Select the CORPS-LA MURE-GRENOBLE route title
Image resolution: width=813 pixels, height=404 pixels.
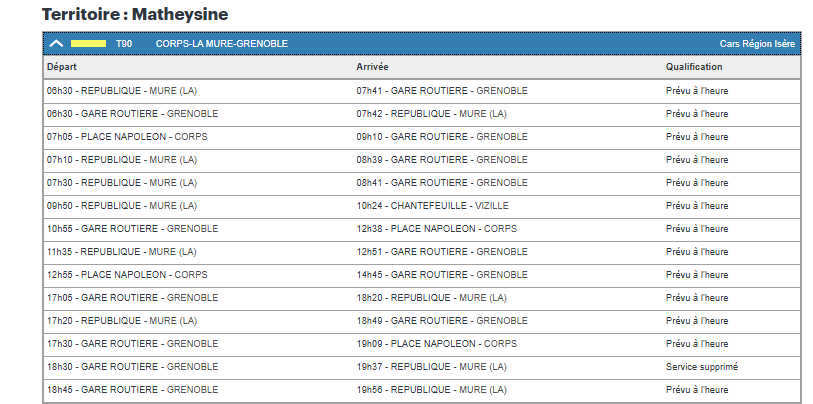pyautogui.click(x=221, y=44)
